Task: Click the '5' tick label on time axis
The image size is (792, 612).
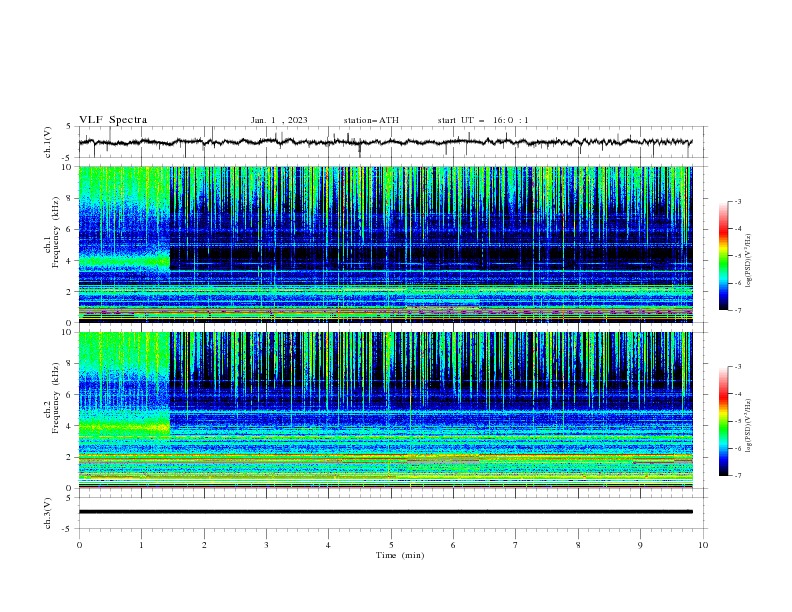Action: coord(391,545)
